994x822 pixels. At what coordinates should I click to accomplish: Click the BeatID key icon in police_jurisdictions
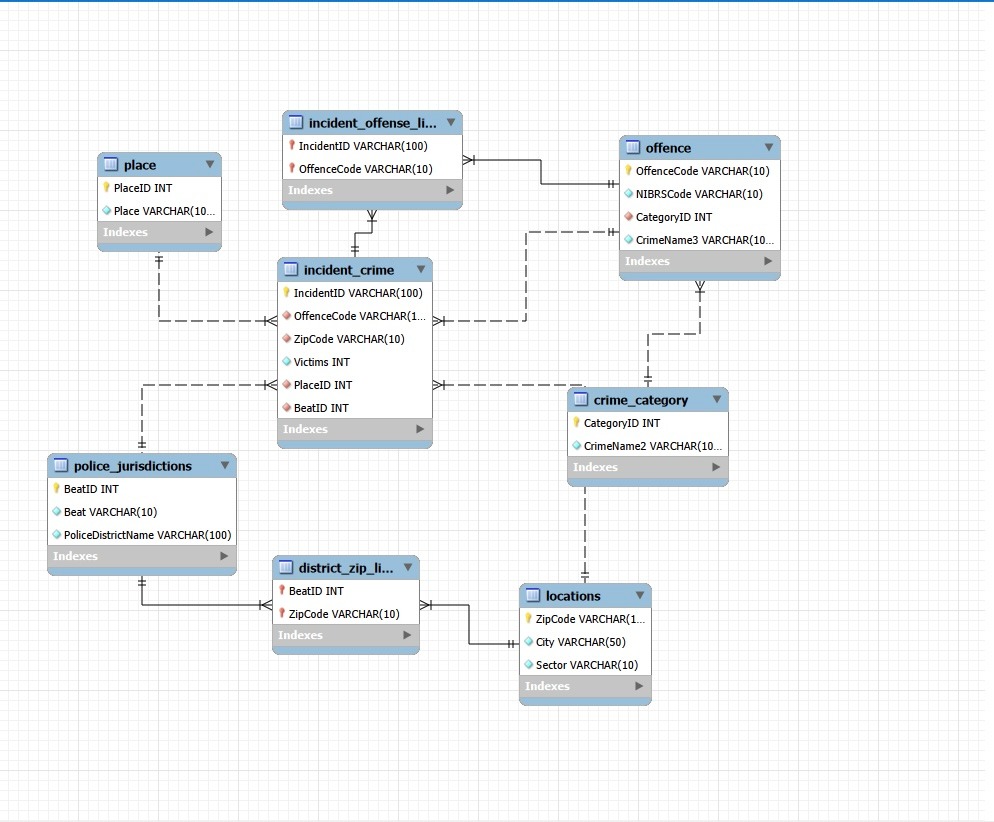(56, 488)
